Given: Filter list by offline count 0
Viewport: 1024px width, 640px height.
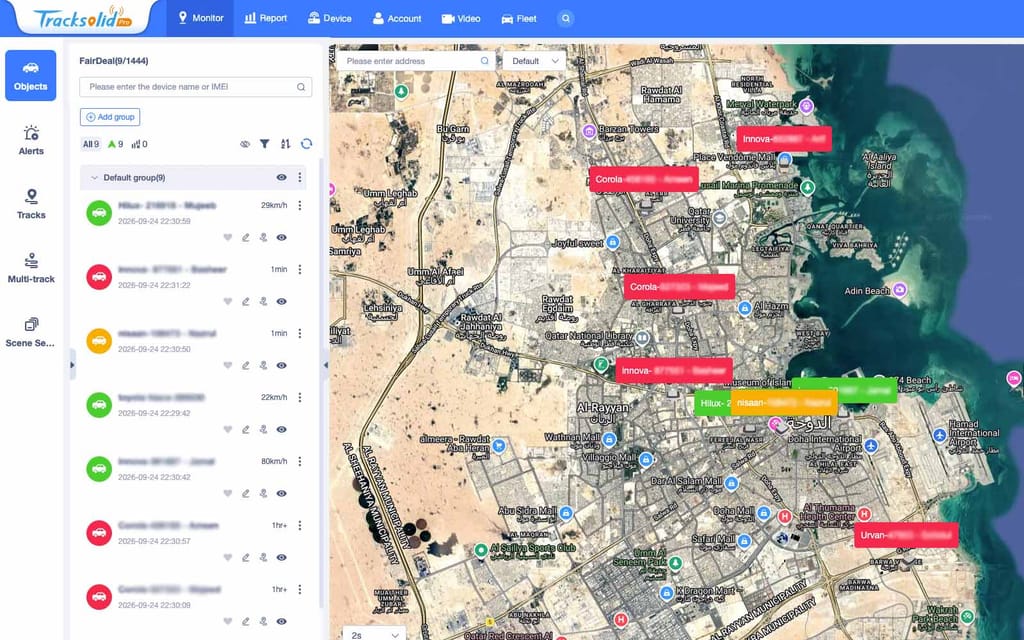Looking at the screenshot, I should (x=139, y=144).
